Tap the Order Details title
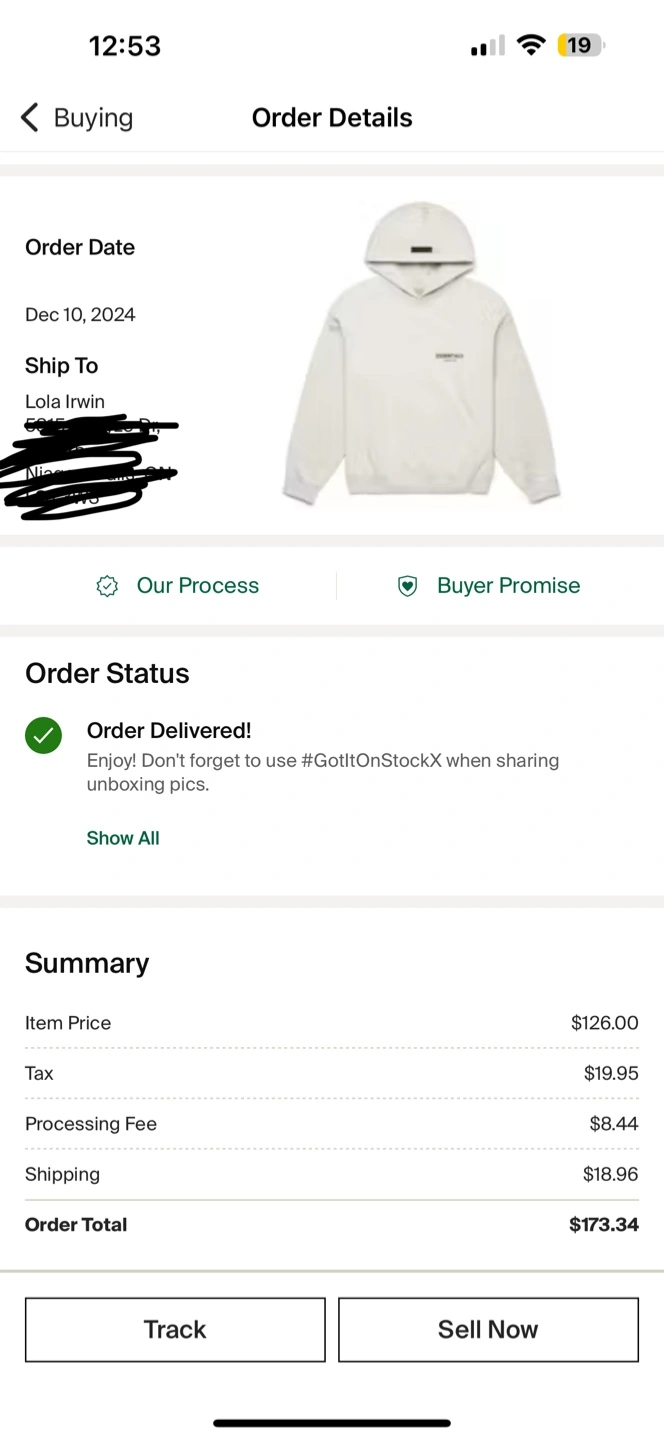This screenshot has height=1440, width=664. [x=332, y=118]
